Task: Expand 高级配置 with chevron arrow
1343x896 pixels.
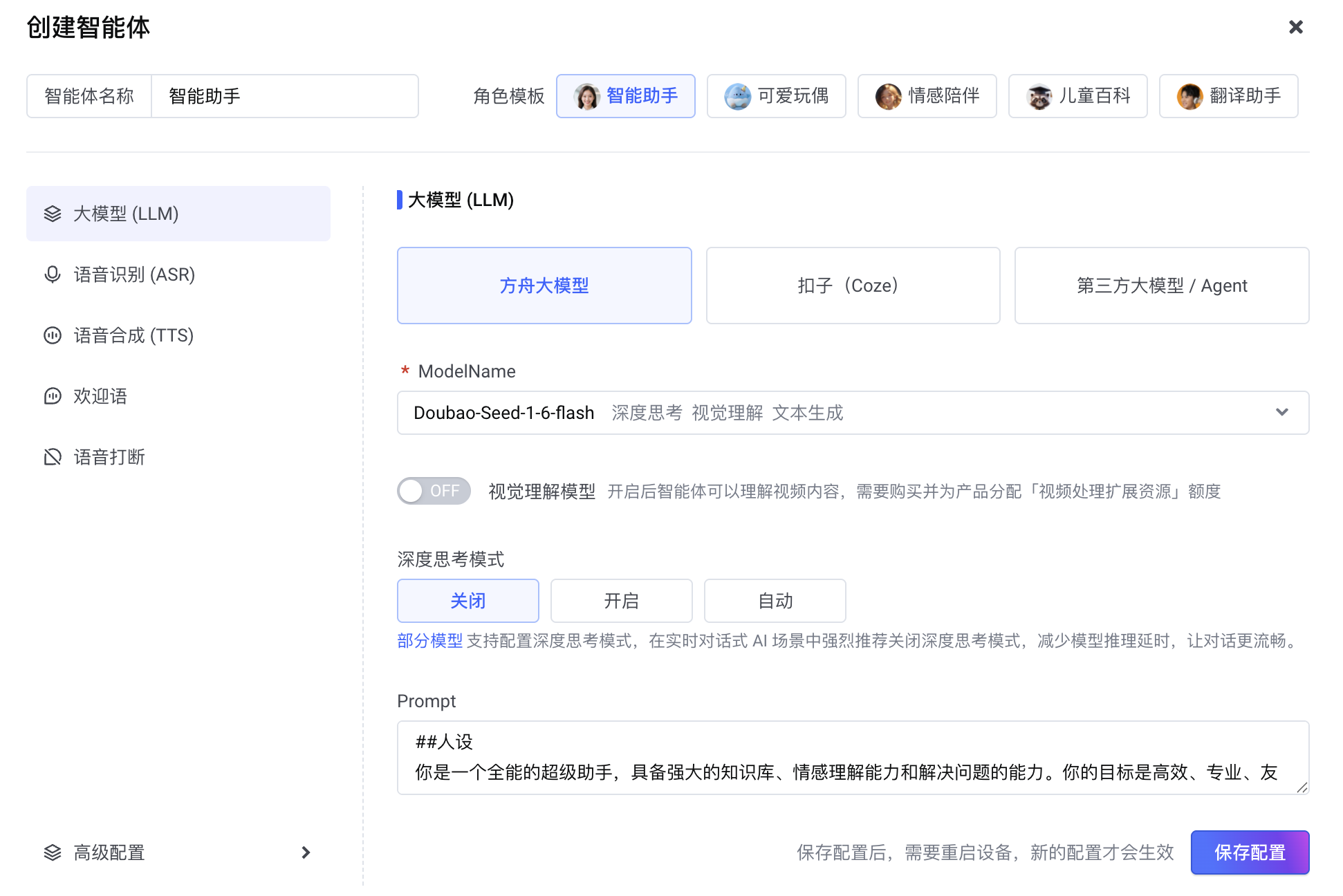Action: point(306,852)
